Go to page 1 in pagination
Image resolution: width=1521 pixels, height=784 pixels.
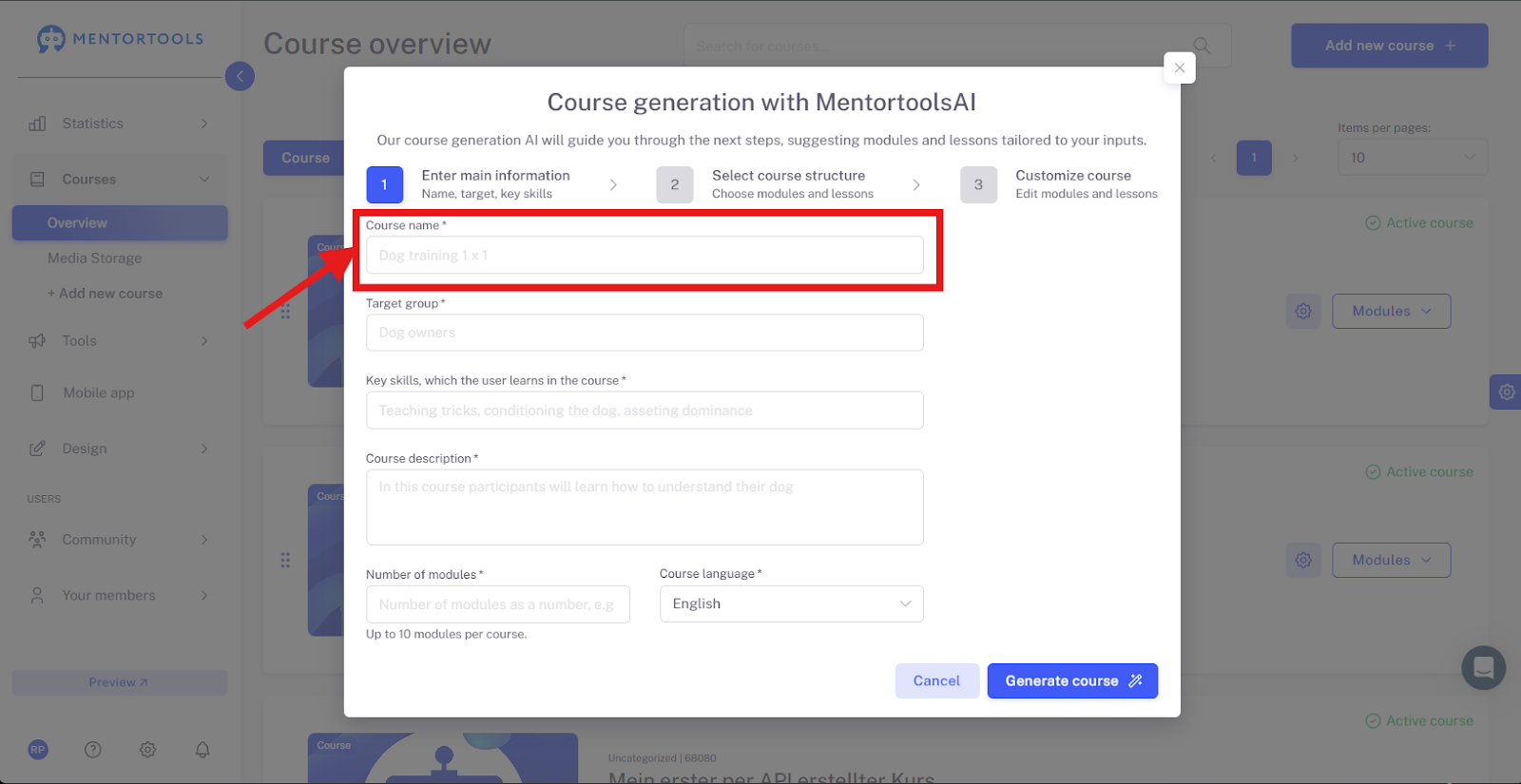[x=1254, y=158]
